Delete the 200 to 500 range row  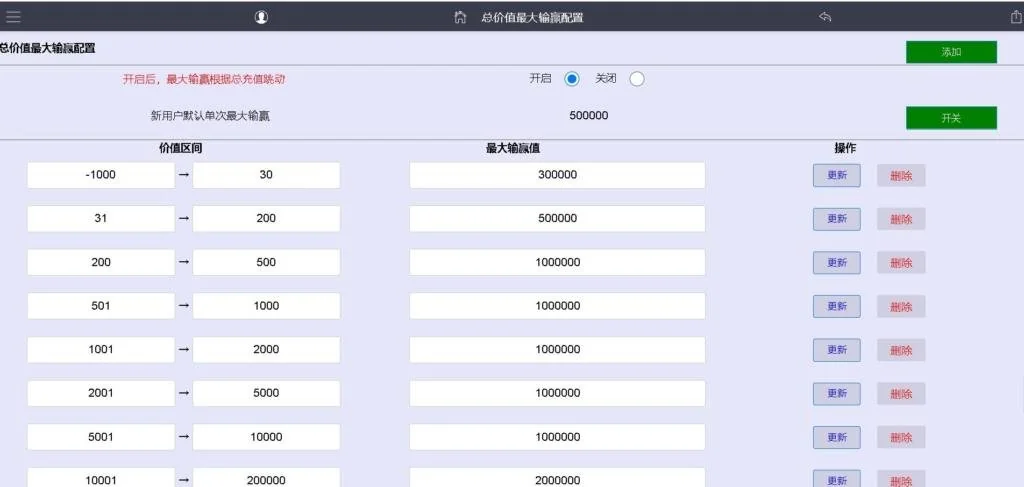(901, 263)
